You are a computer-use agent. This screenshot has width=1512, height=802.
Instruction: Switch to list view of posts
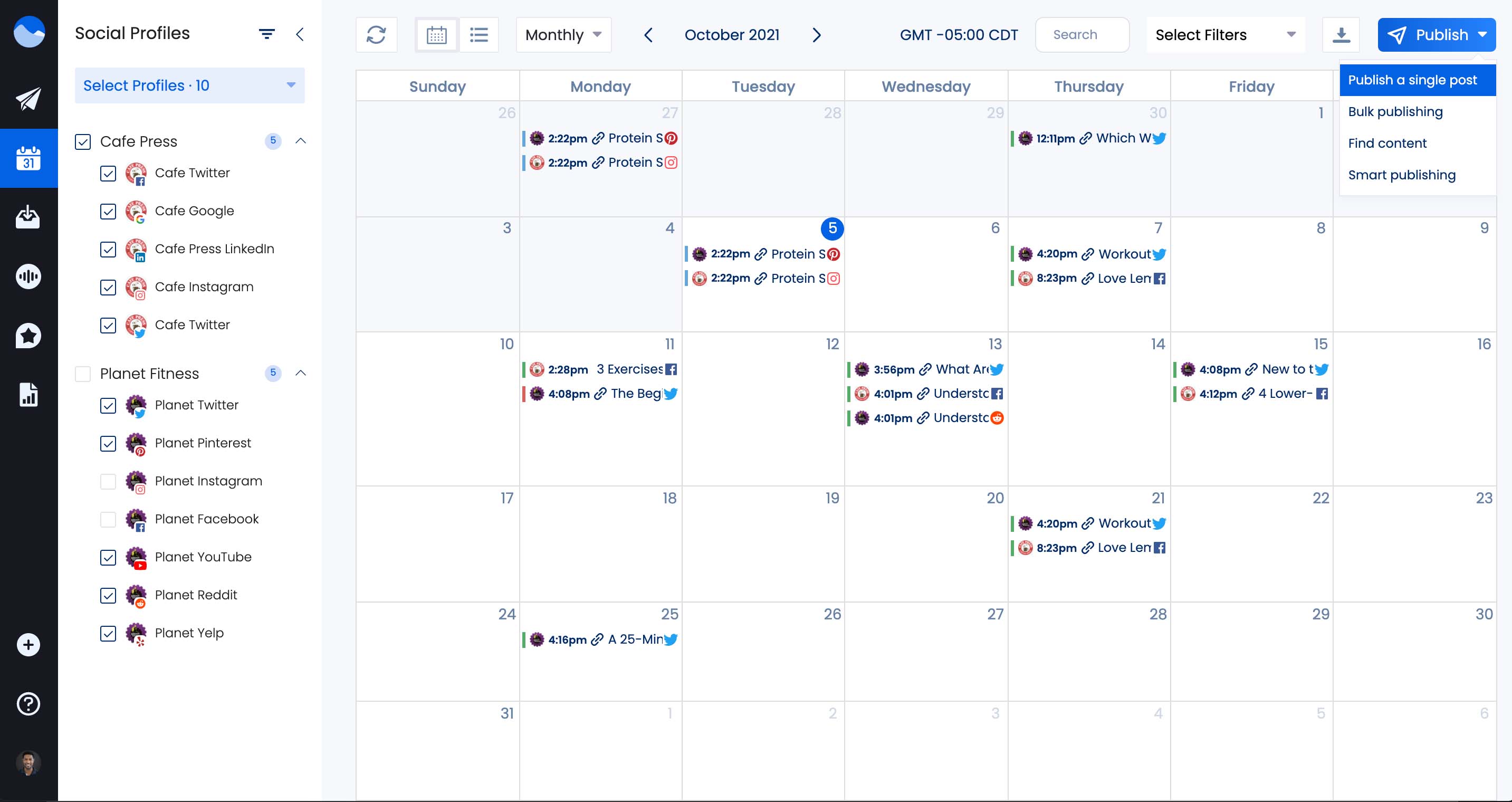click(479, 35)
